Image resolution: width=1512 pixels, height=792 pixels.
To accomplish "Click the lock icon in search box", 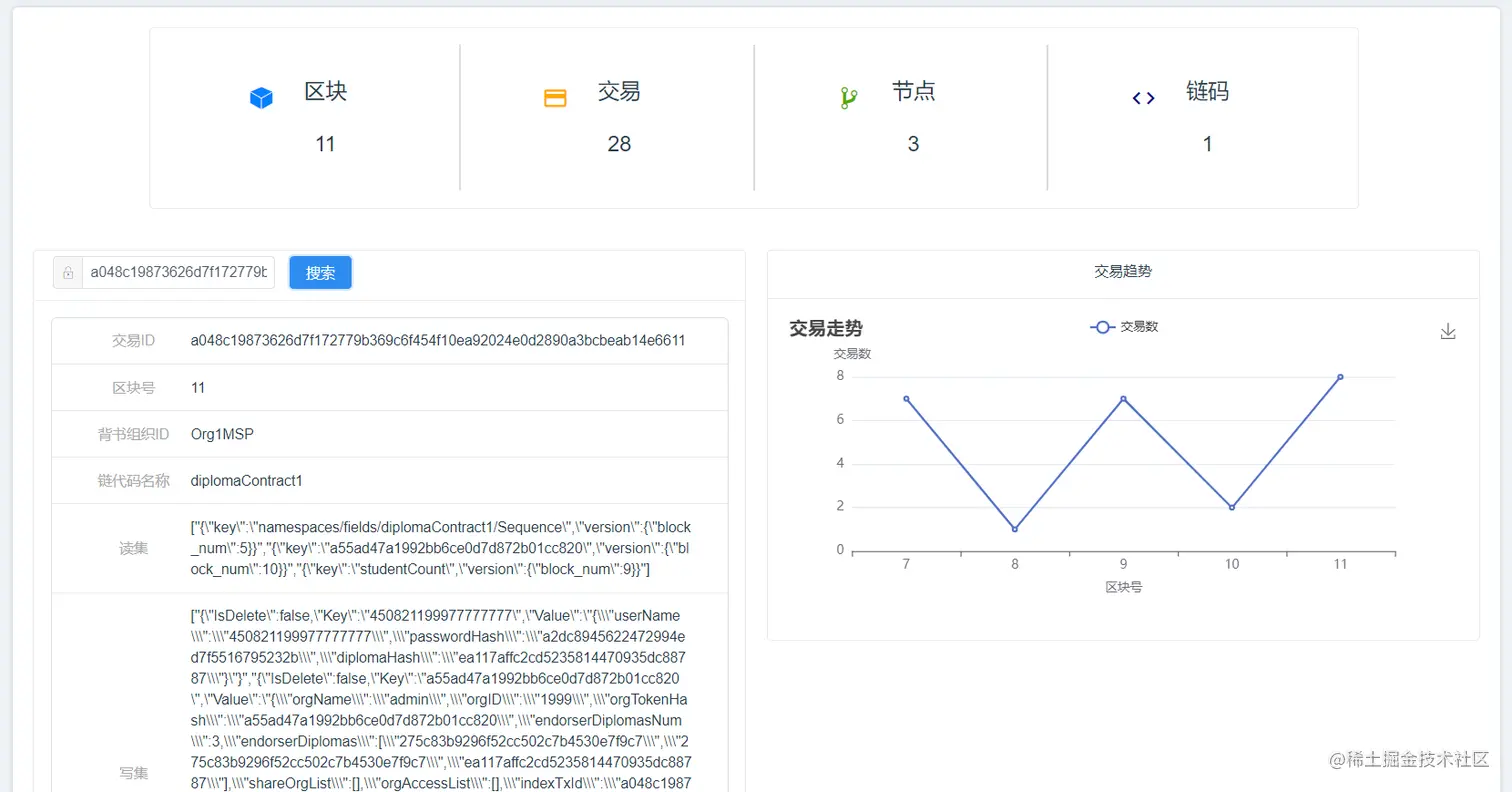I will tap(68, 272).
